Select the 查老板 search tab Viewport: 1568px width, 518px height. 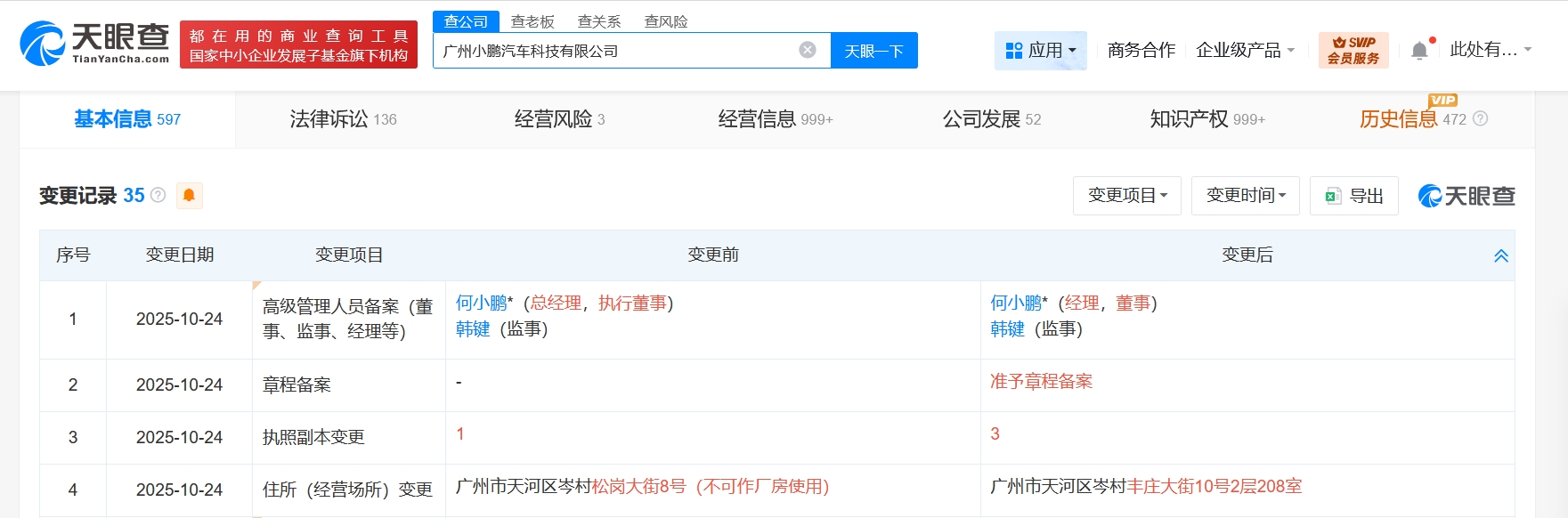[532, 21]
